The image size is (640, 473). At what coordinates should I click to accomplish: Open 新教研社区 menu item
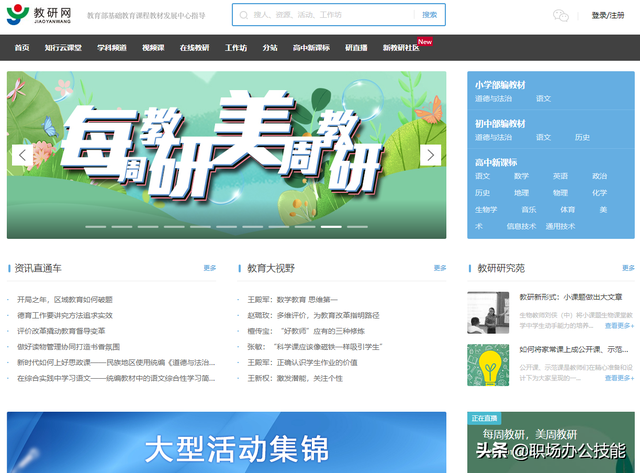[x=401, y=48]
